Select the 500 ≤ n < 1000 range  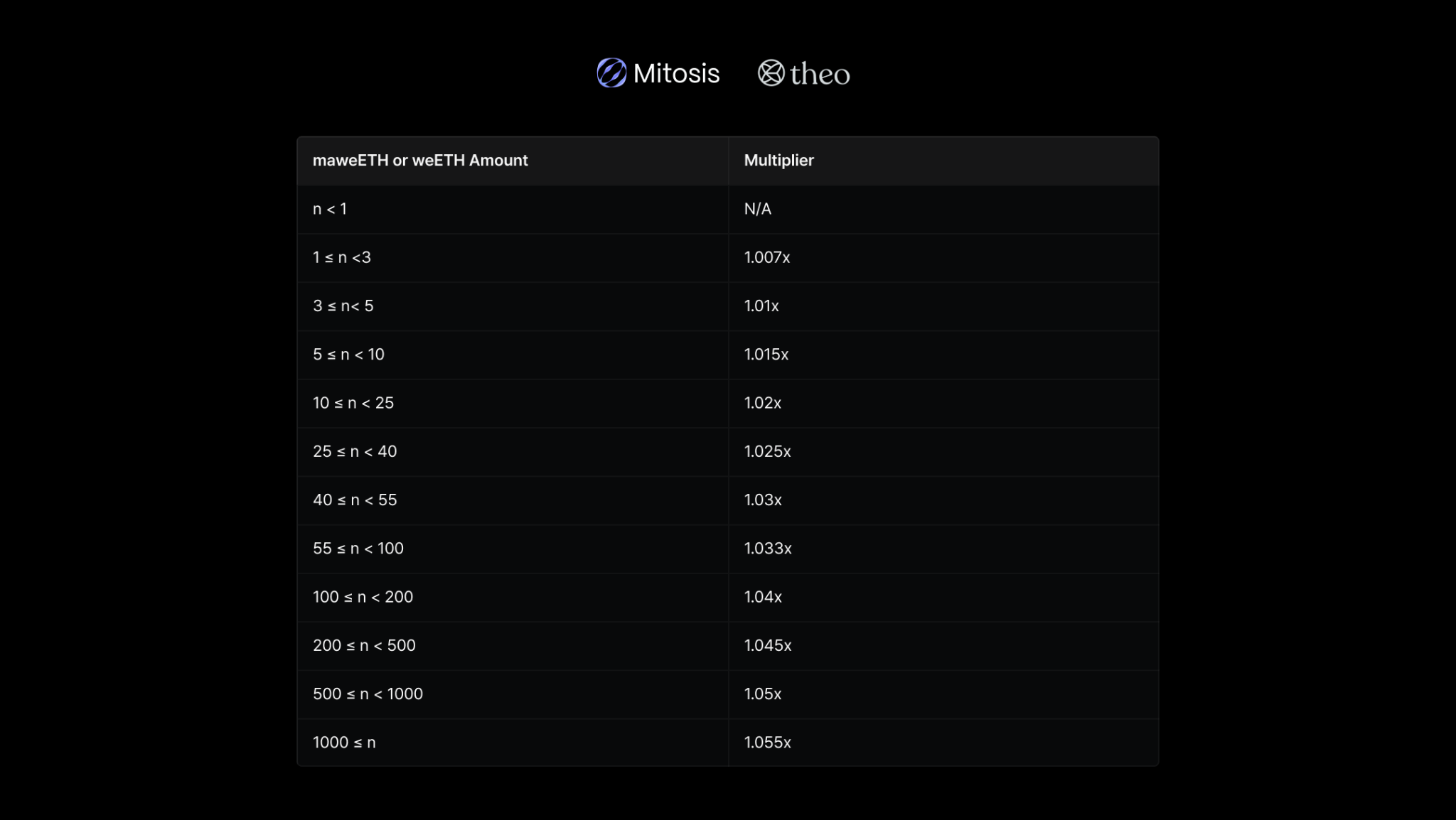(x=368, y=694)
